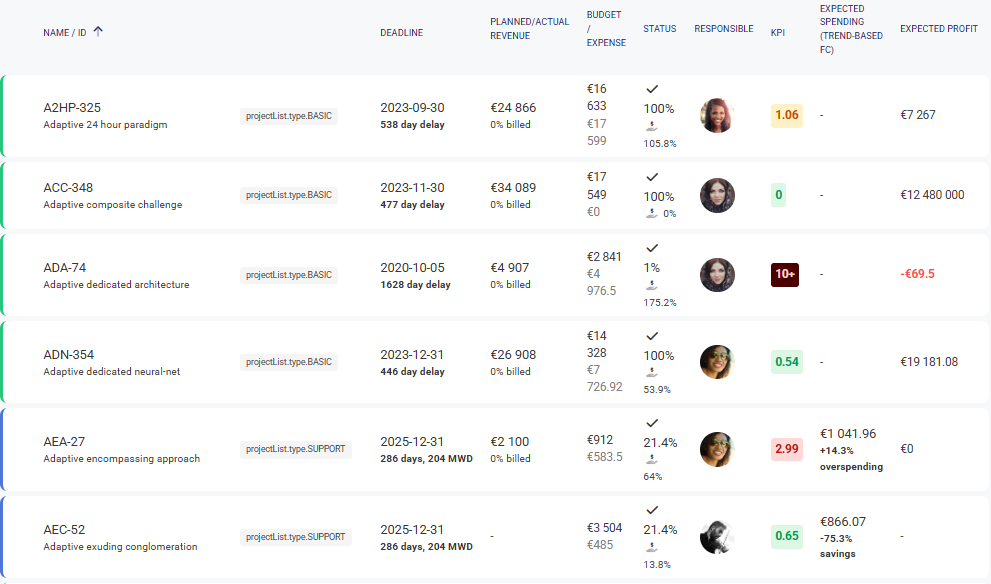Open project A2HP-325
Viewport: 991px width, 584px height.
pyautogui.click(x=72, y=108)
